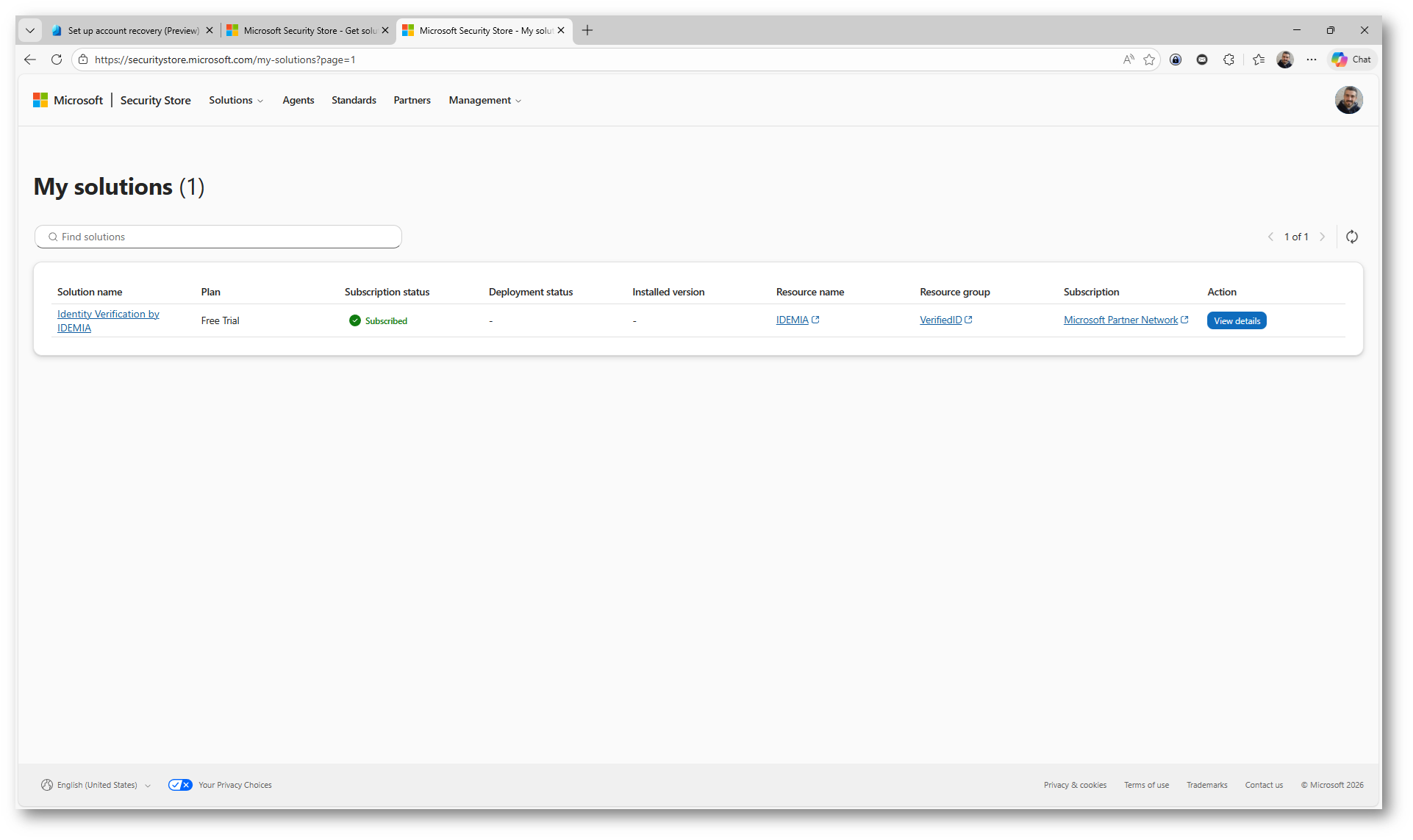
Task: Open the user profile avatar in page header
Action: [1348, 100]
